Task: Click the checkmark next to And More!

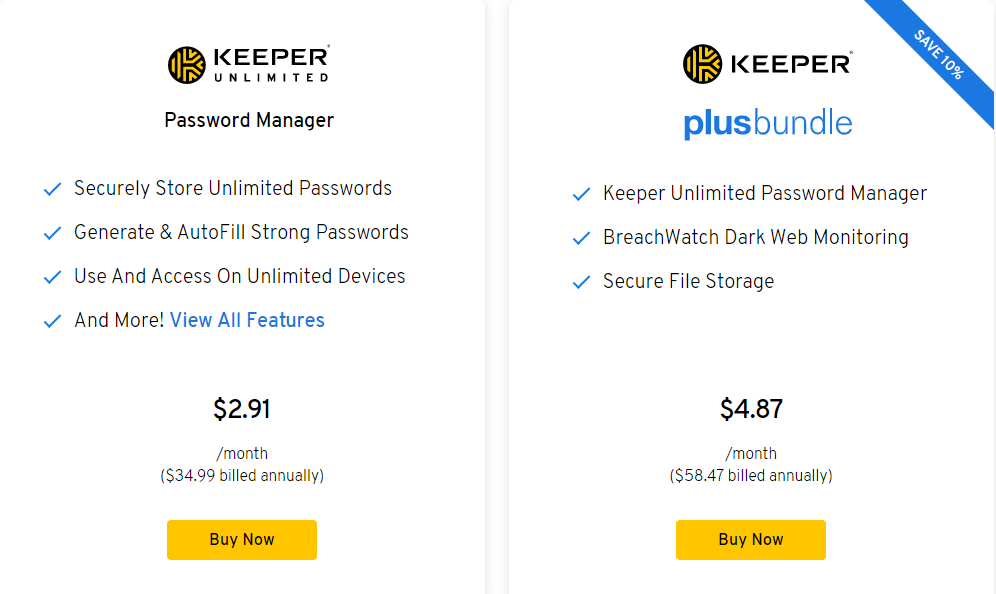Action: pos(52,321)
